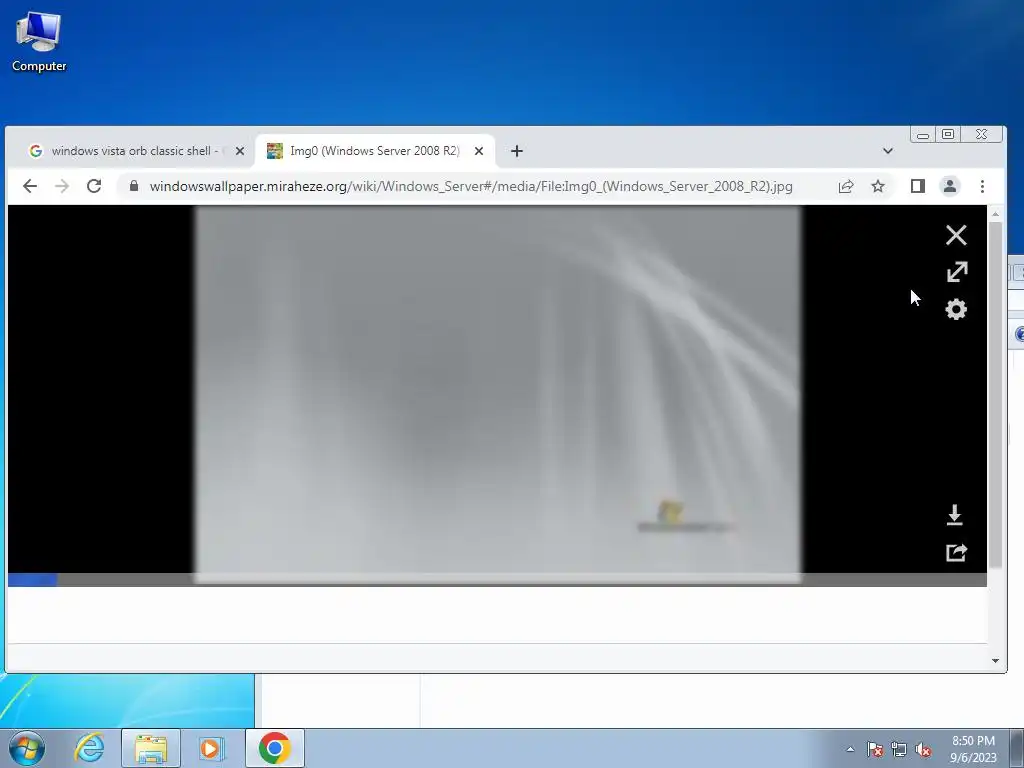
Task: Minimize the Chrome window
Action: [923, 135]
